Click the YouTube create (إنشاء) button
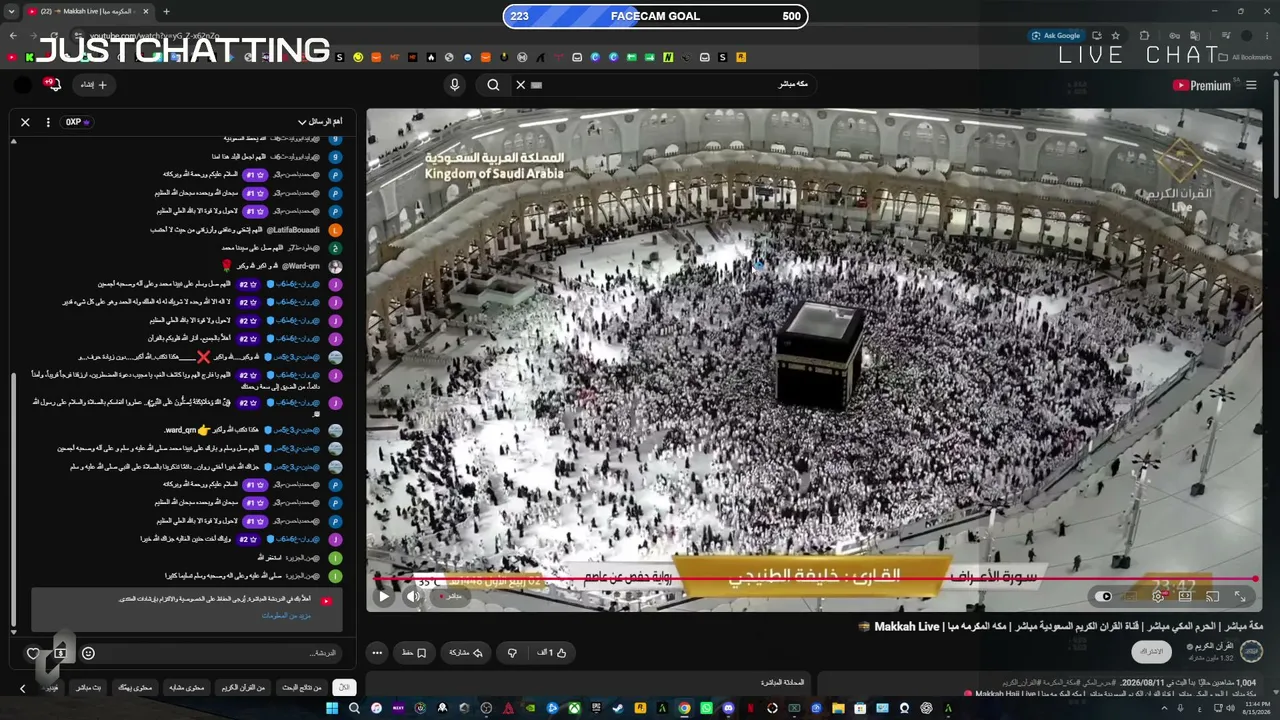The width and height of the screenshot is (1280, 720). (93, 85)
